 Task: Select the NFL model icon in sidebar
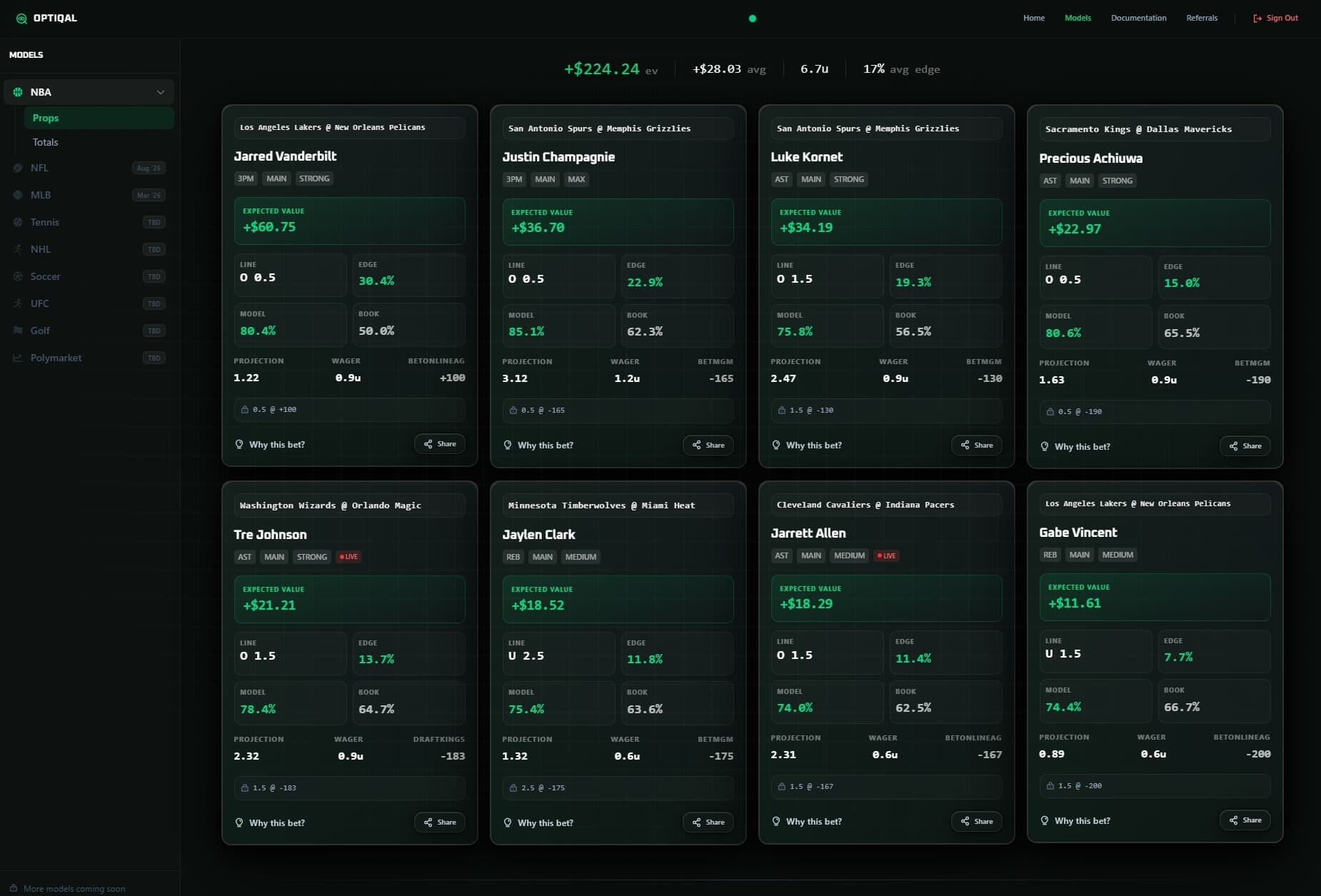tap(18, 168)
